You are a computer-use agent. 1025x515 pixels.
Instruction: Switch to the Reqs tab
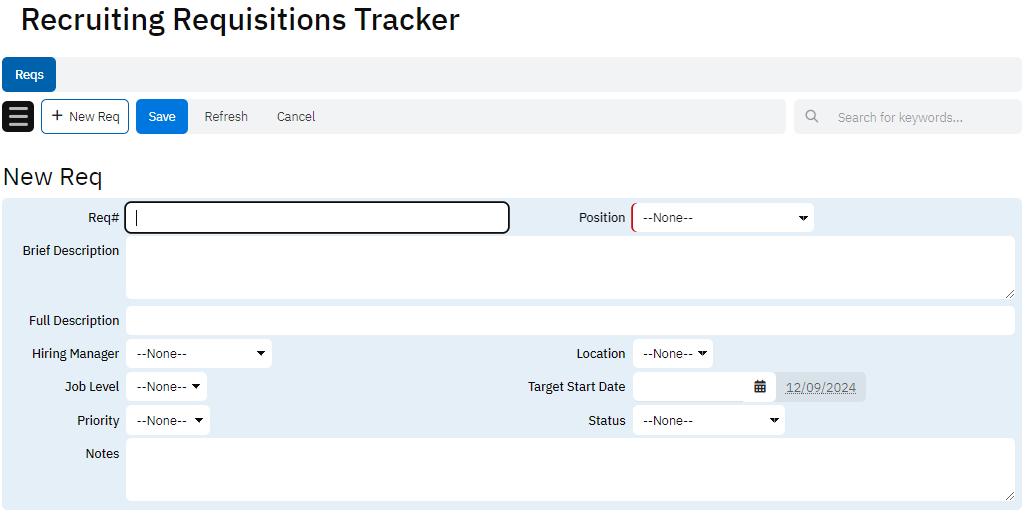point(29,75)
